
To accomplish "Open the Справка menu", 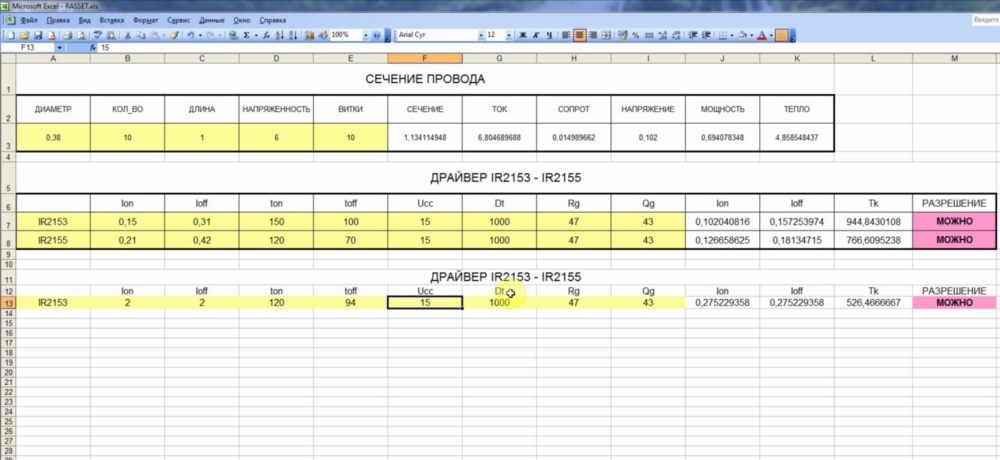I will 272,20.
